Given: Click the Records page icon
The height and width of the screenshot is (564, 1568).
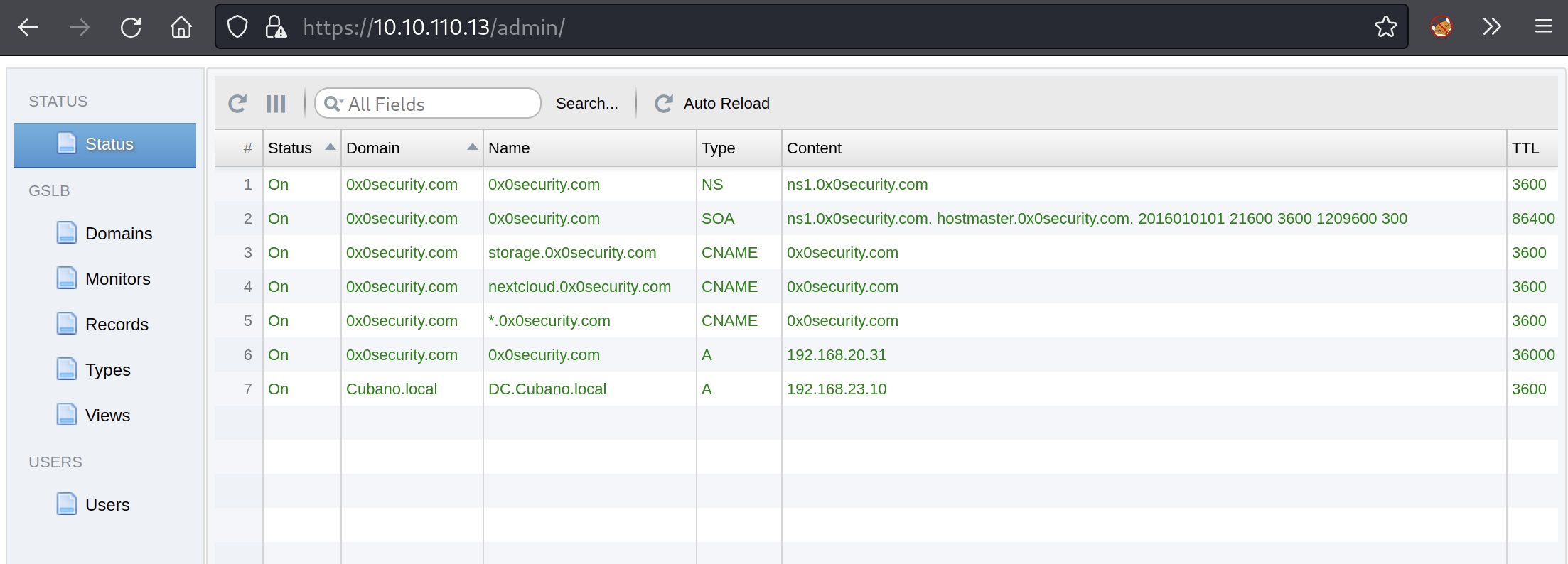Looking at the screenshot, I should coord(67,324).
